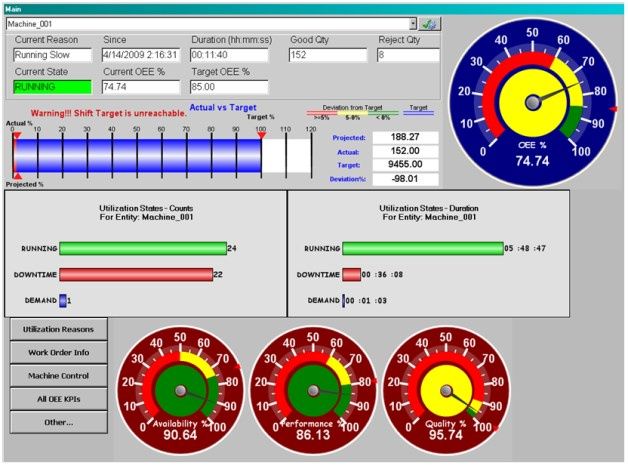Click the Deviation% value -98.01
This screenshot has width=628, height=466.
pyautogui.click(x=405, y=179)
